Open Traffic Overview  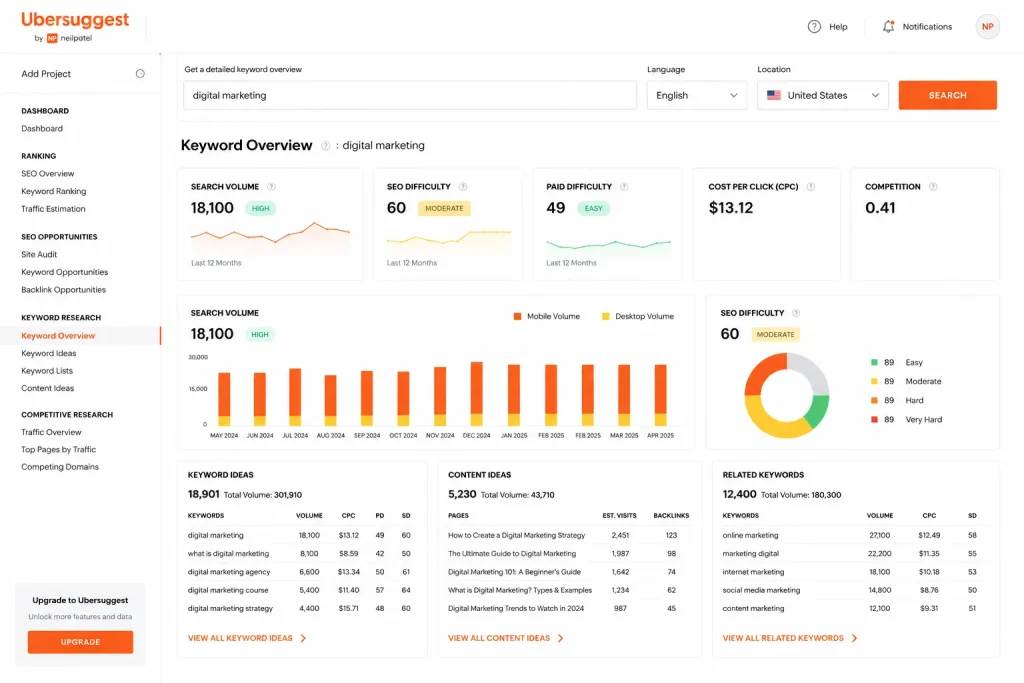pyautogui.click(x=51, y=432)
